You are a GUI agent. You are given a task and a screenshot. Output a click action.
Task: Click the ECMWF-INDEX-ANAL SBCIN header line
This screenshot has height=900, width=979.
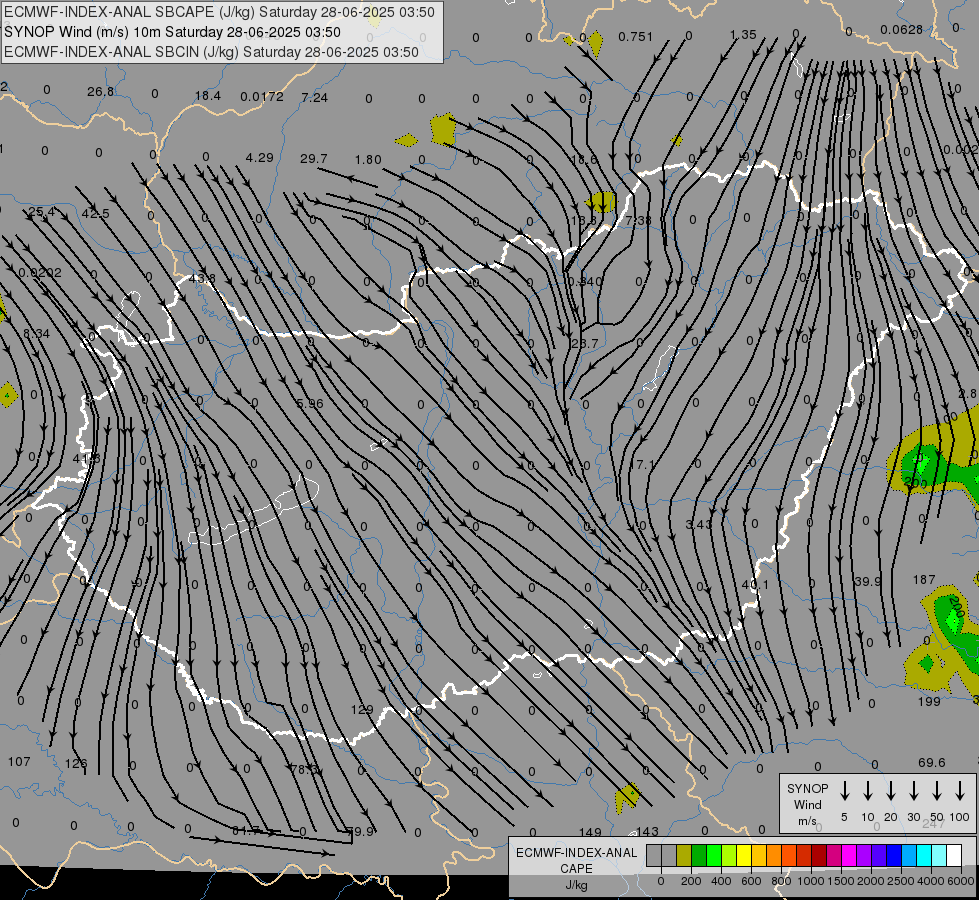(x=211, y=52)
